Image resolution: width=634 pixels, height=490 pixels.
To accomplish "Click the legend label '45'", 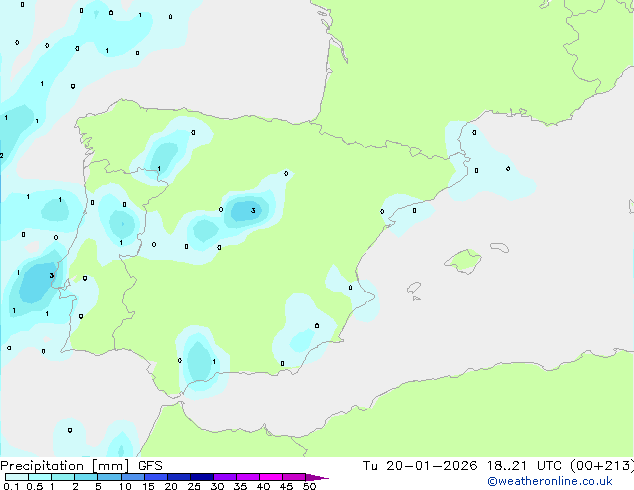I will point(286,486).
